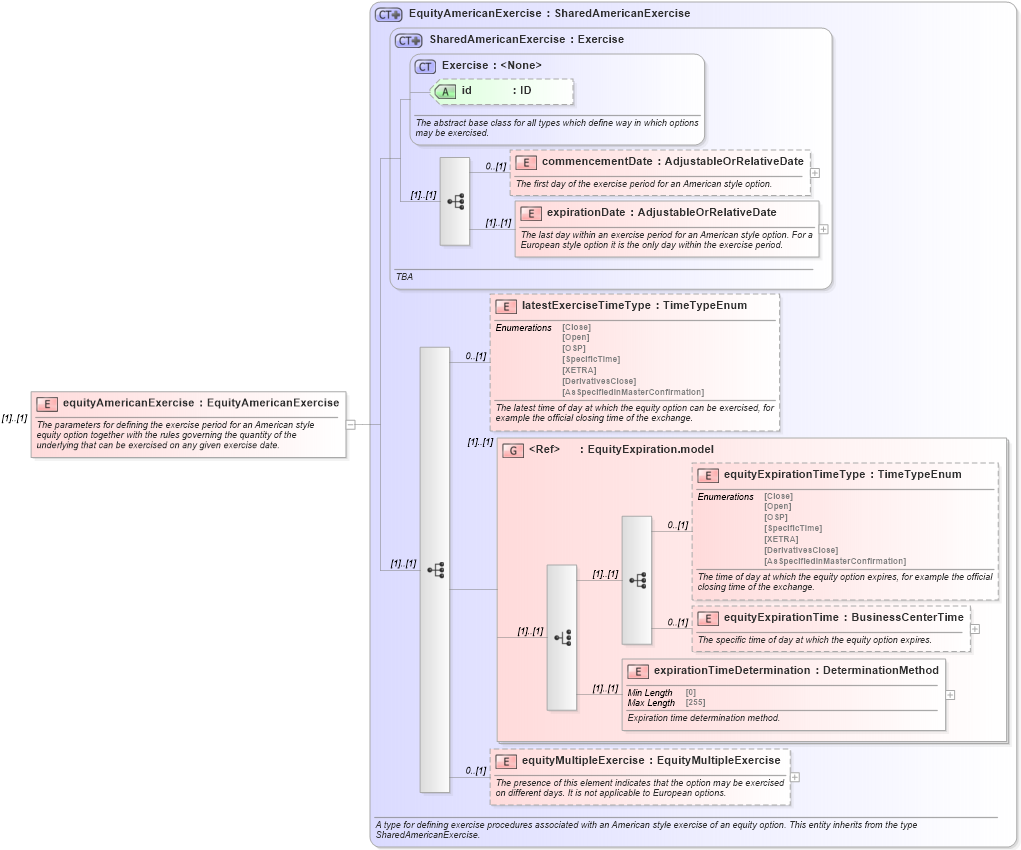This screenshot has height=850, width=1021.
Task: Expand details for commencementDate element
Action: (x=815, y=173)
